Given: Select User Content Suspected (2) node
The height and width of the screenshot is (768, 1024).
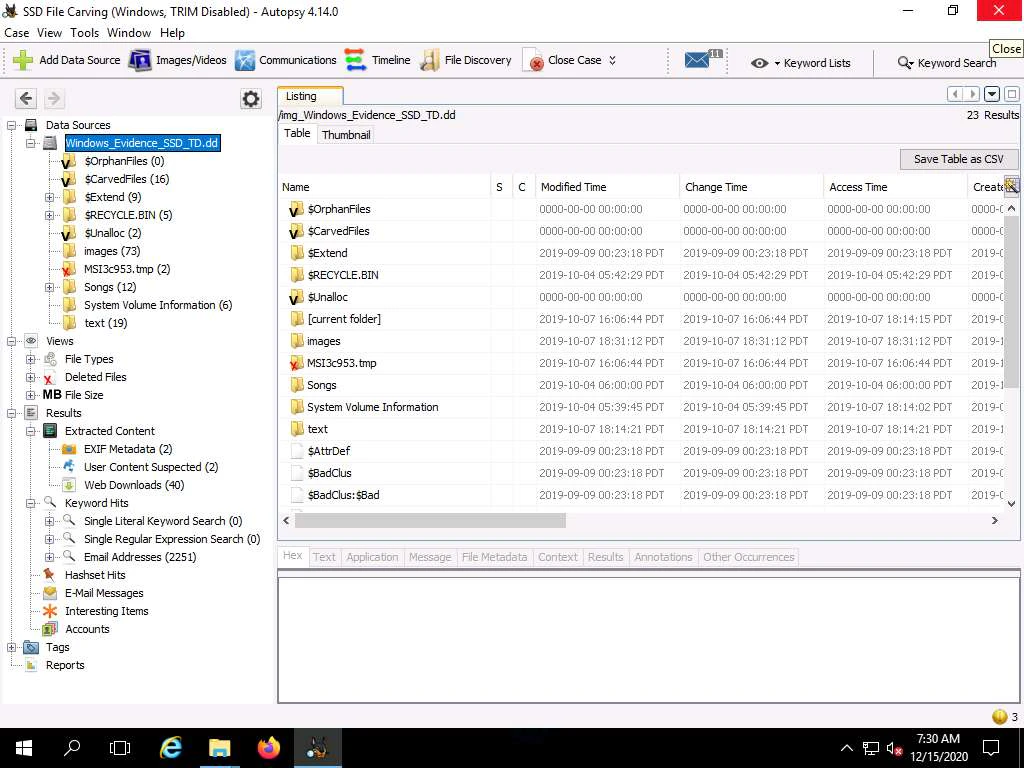Looking at the screenshot, I should click(x=151, y=468).
